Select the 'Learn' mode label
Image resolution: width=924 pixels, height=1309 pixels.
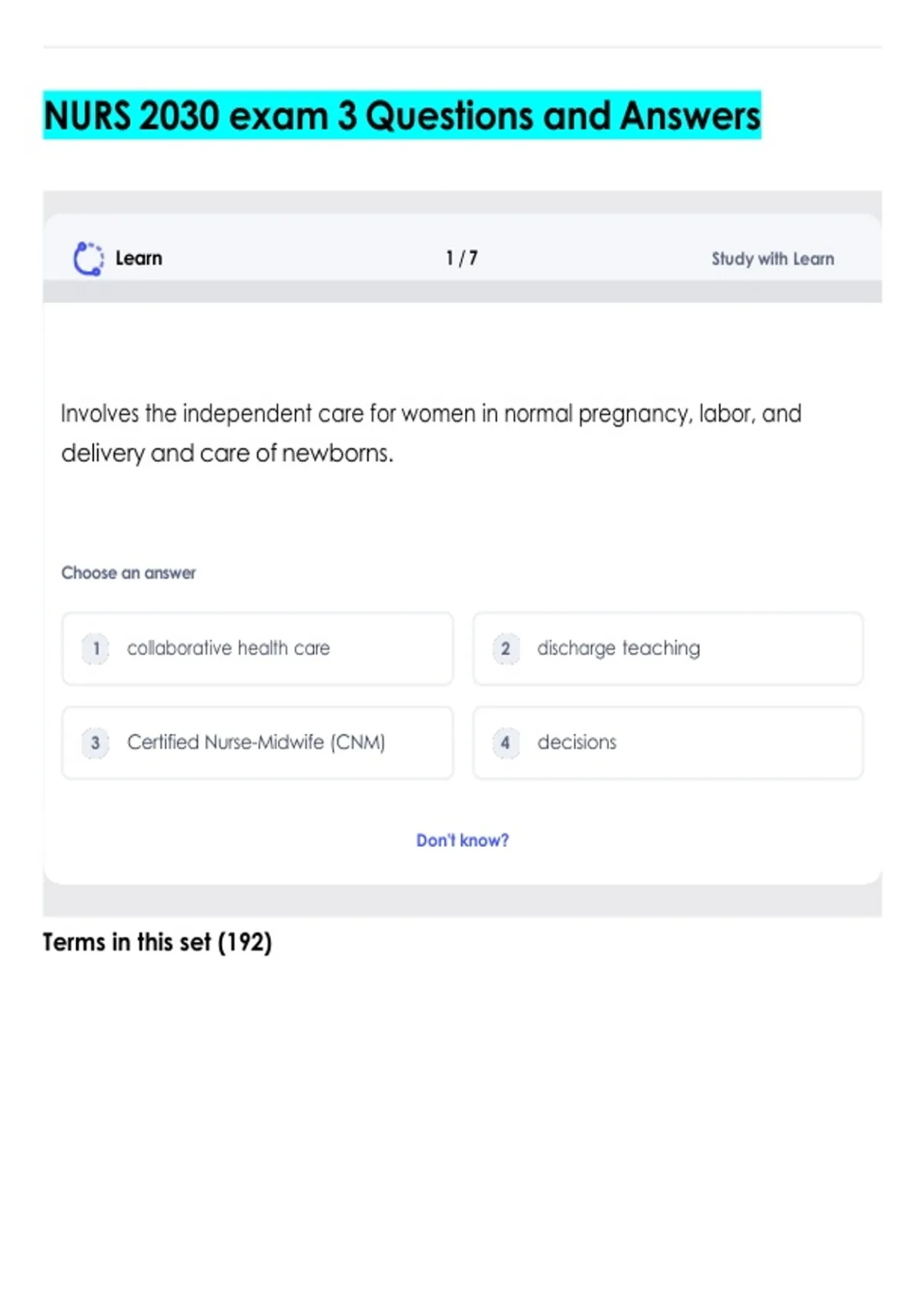click(x=139, y=259)
